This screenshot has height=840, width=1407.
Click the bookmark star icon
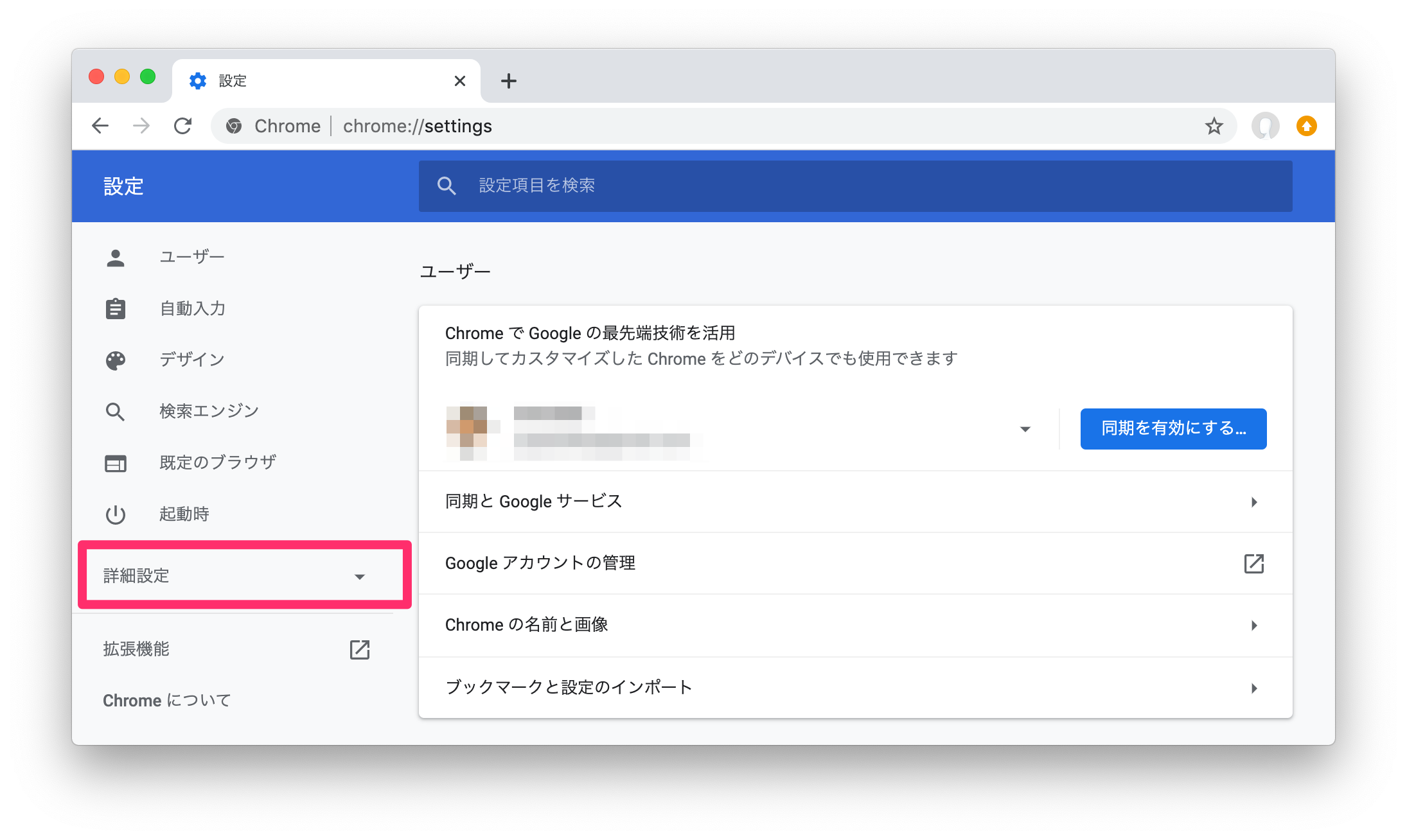(x=1216, y=126)
